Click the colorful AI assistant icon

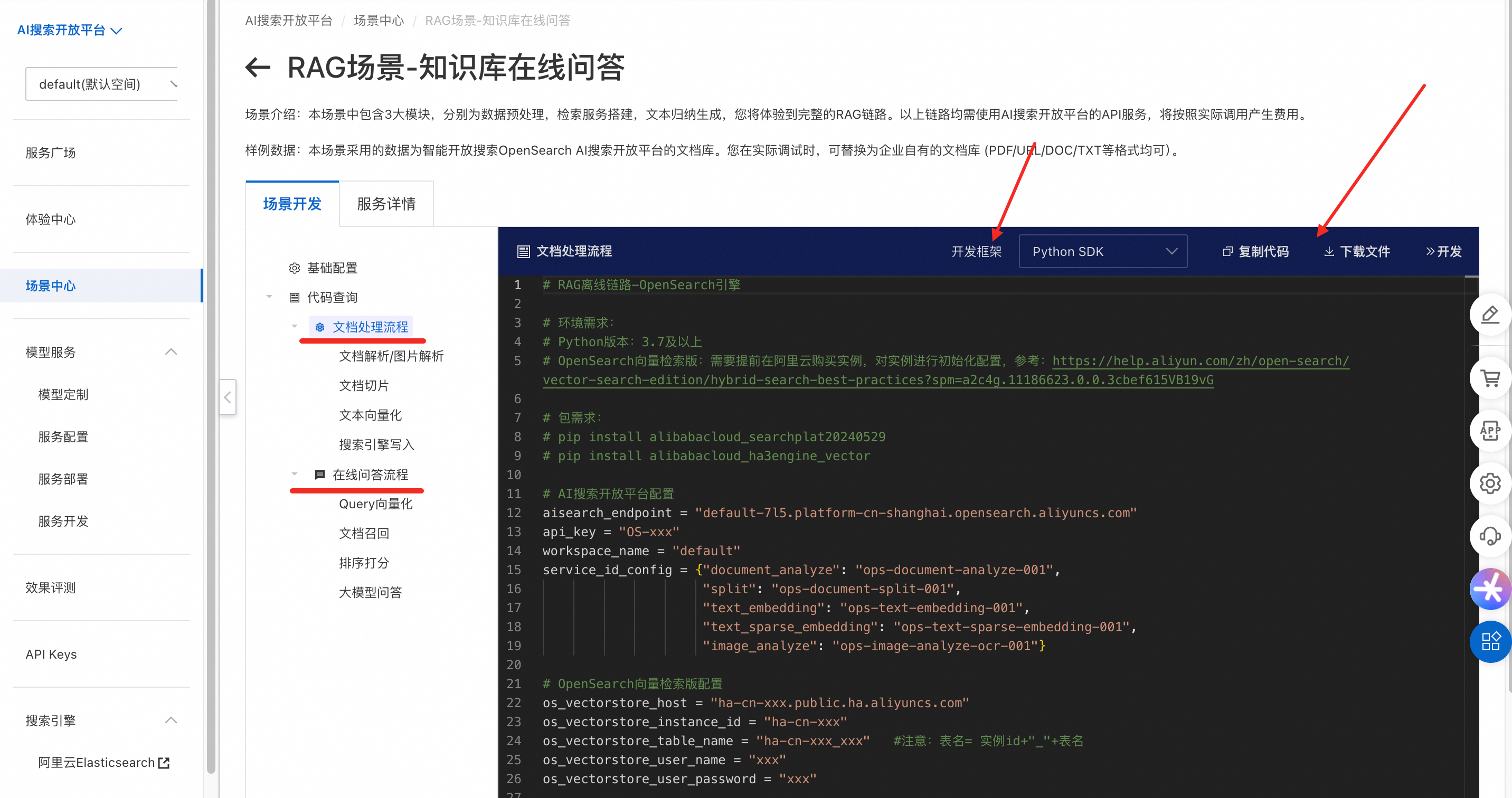[x=1490, y=589]
